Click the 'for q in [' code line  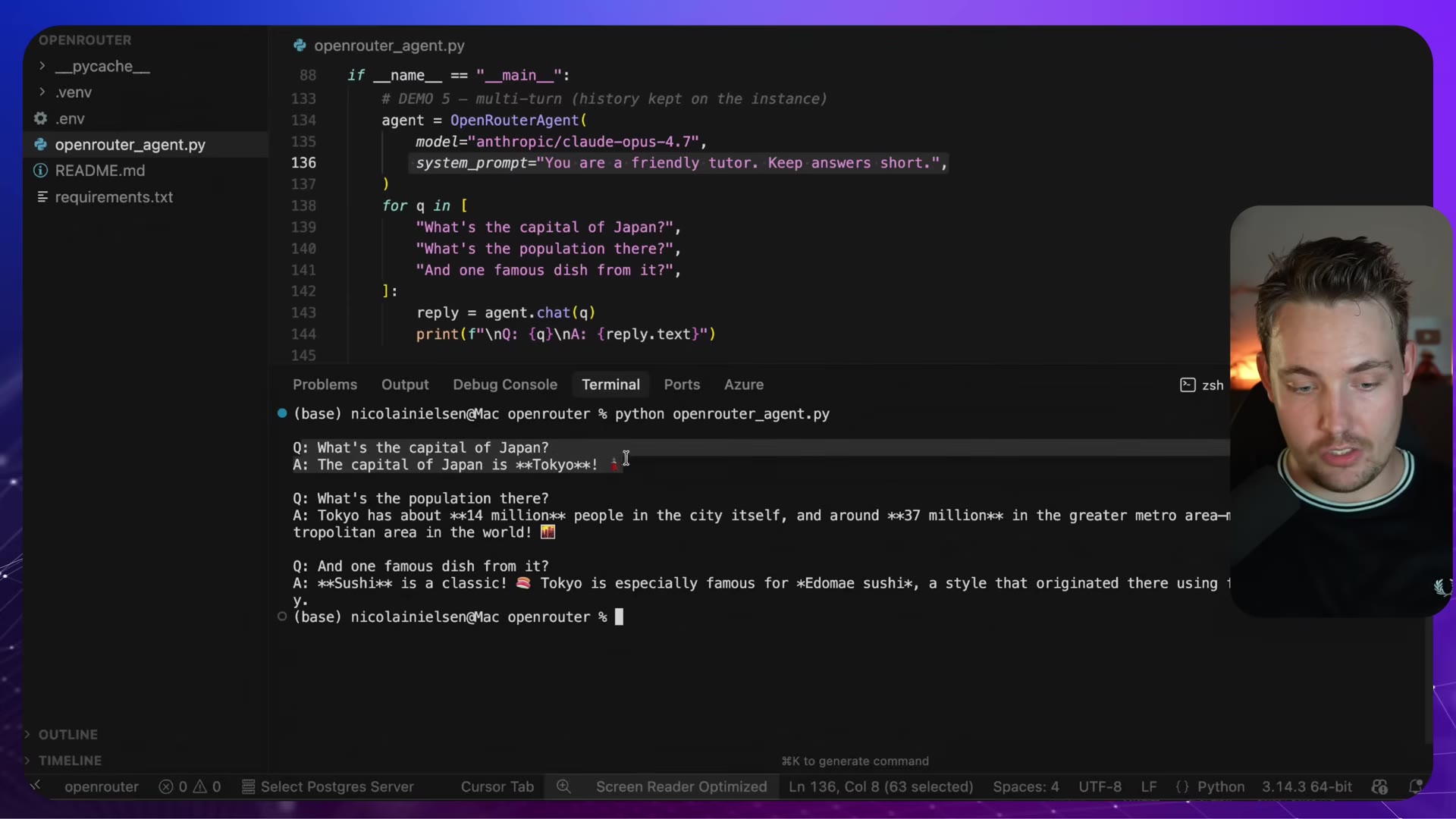click(x=424, y=206)
